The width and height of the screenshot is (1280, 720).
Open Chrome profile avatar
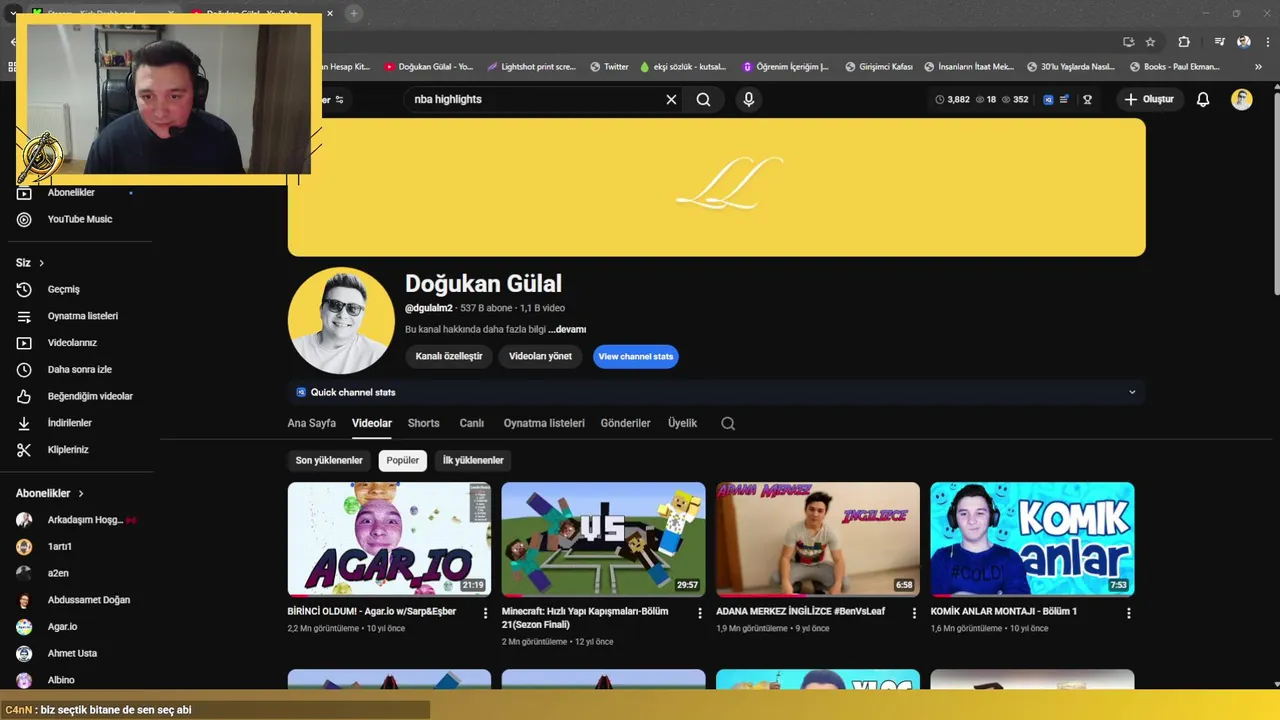coord(1243,42)
